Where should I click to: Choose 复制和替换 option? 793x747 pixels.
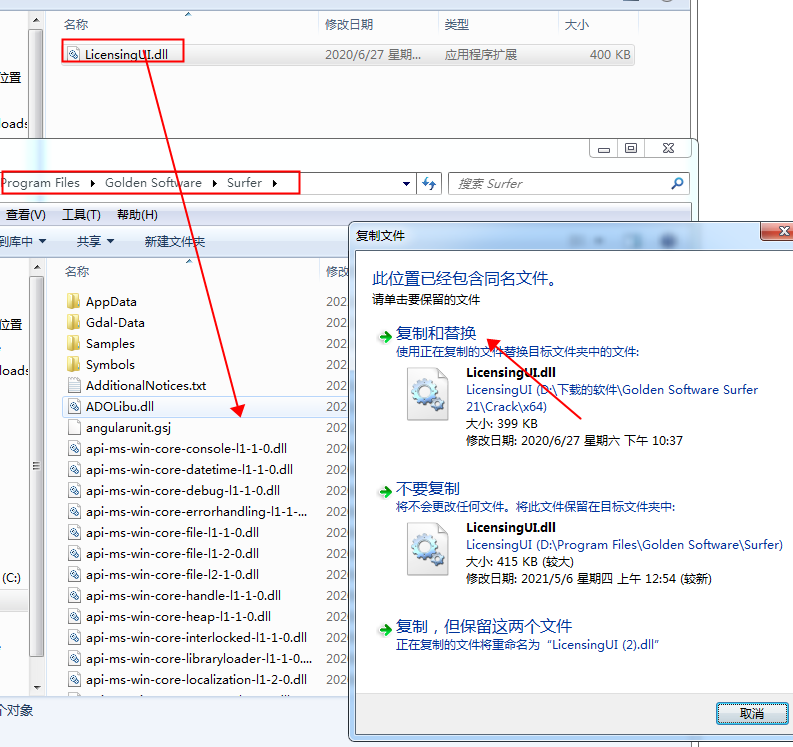pyautogui.click(x=436, y=333)
